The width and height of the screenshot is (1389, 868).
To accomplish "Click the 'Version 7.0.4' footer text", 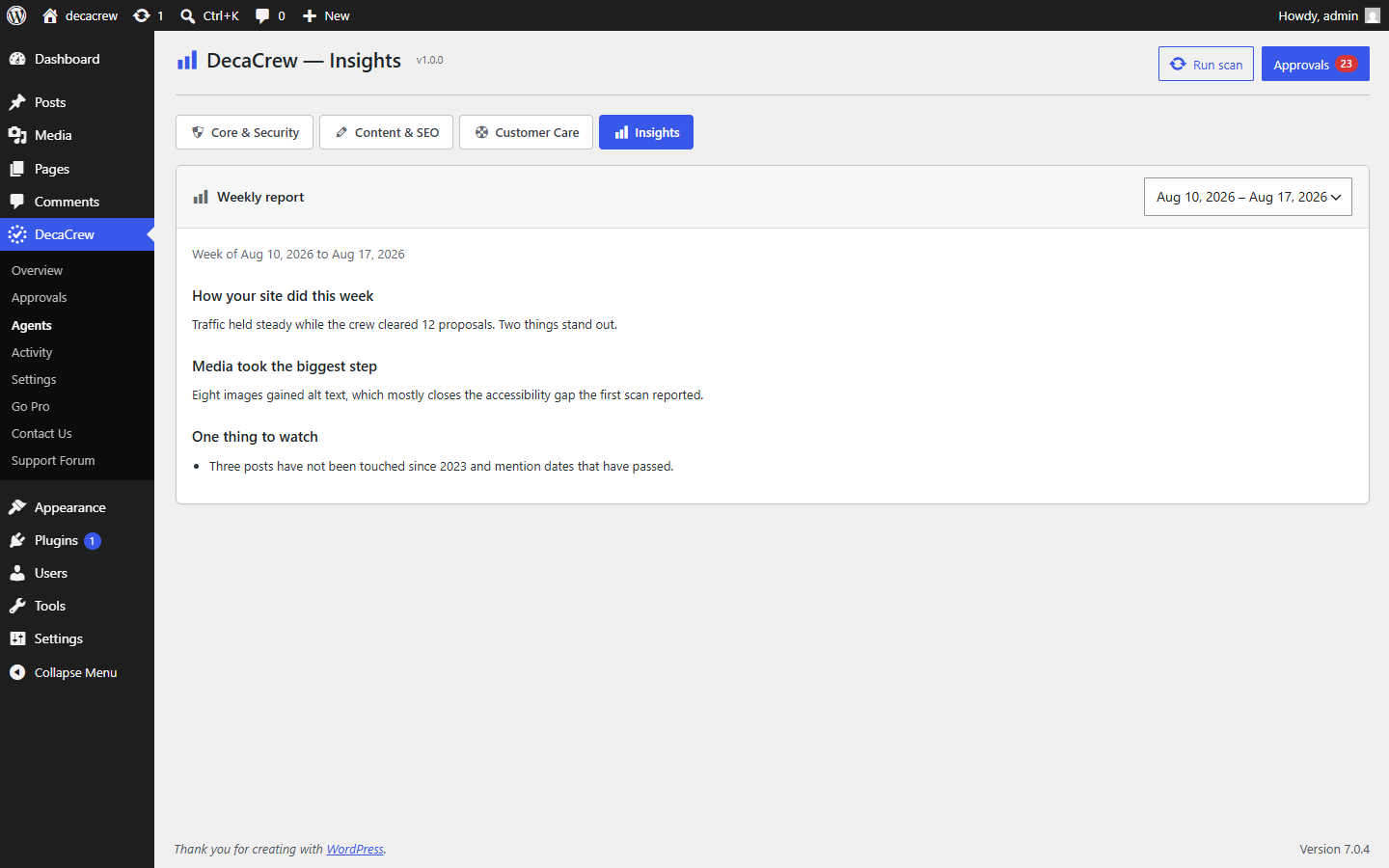I will click(1334, 850).
